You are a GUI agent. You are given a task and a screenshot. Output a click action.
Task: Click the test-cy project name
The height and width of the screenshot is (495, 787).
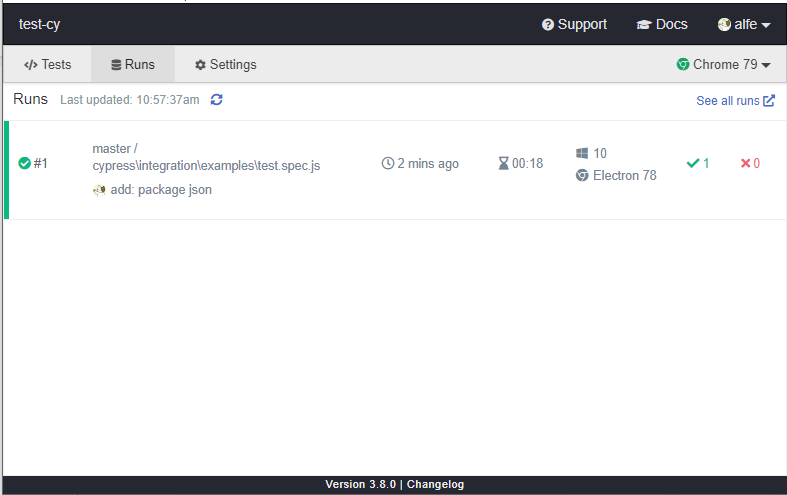coord(39,24)
